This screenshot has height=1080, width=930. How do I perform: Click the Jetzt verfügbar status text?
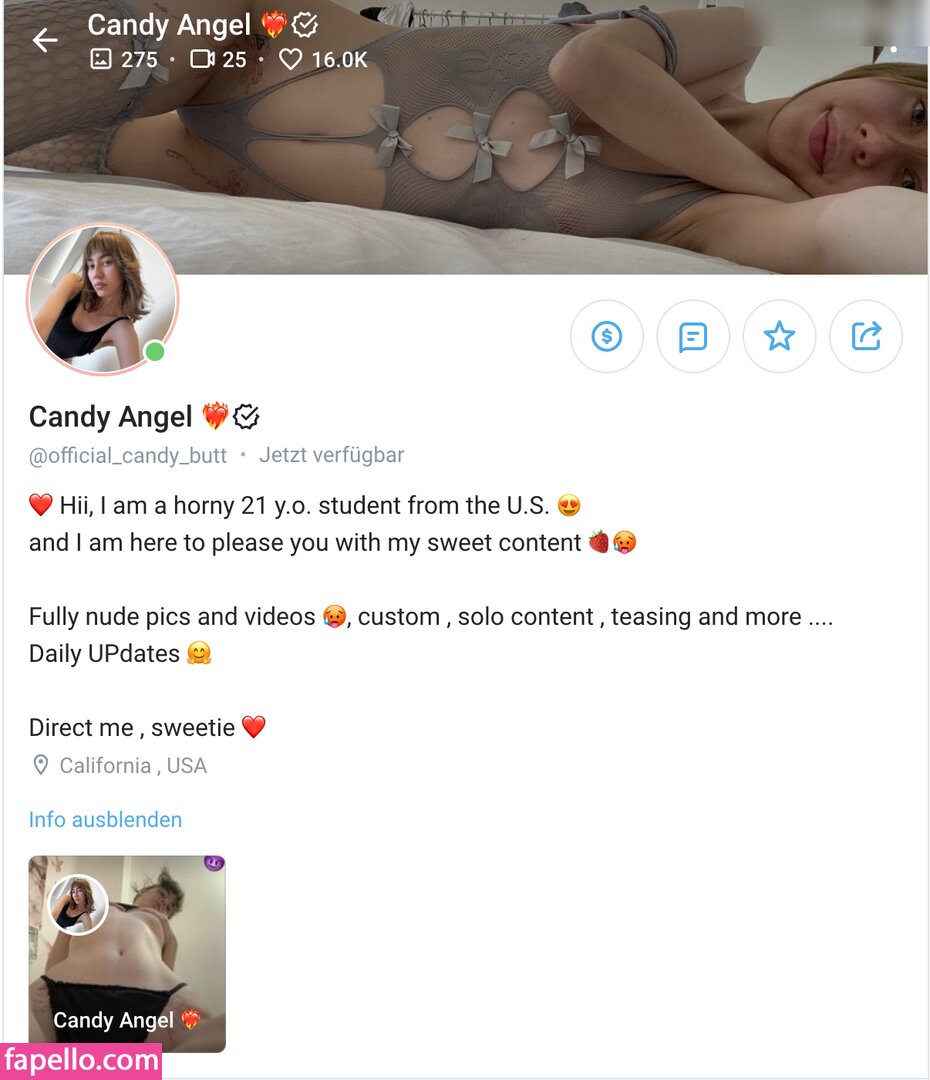tap(331, 455)
